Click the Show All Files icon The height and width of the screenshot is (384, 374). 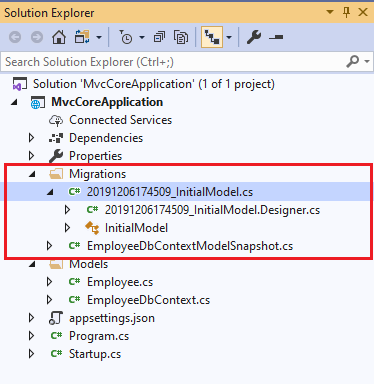pyautogui.click(x=181, y=37)
